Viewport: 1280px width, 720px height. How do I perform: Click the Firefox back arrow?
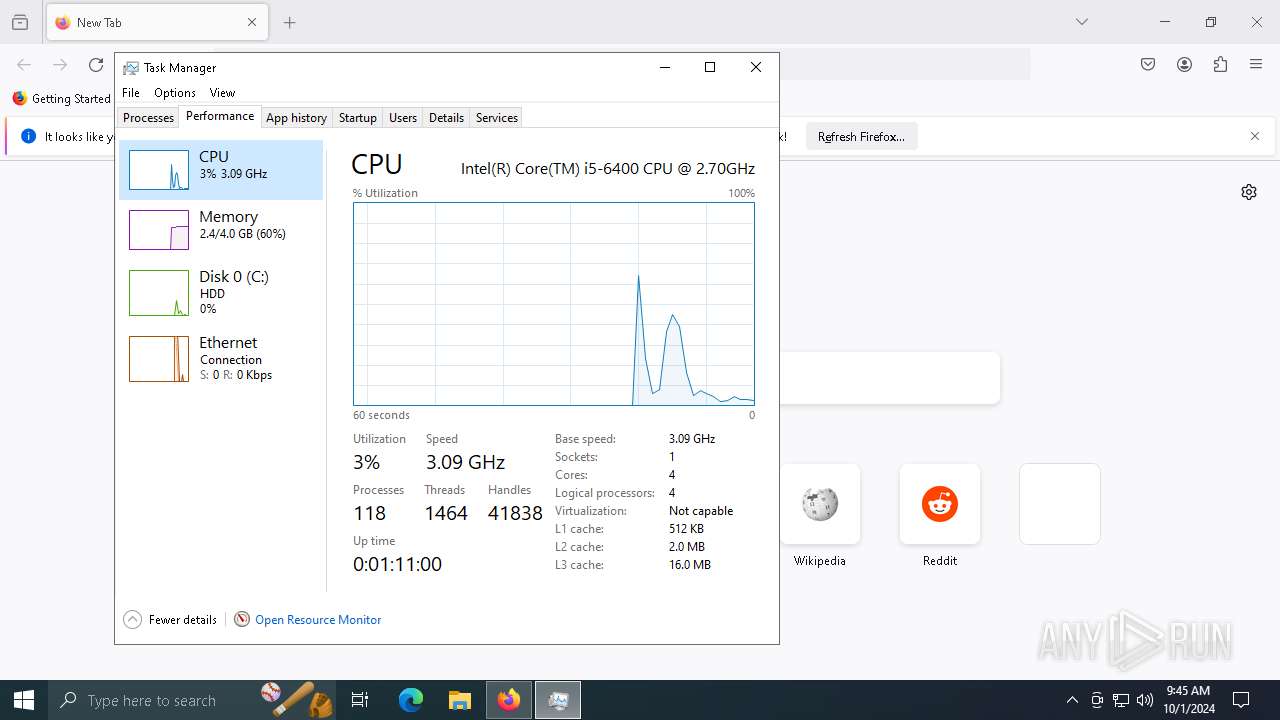(24, 65)
